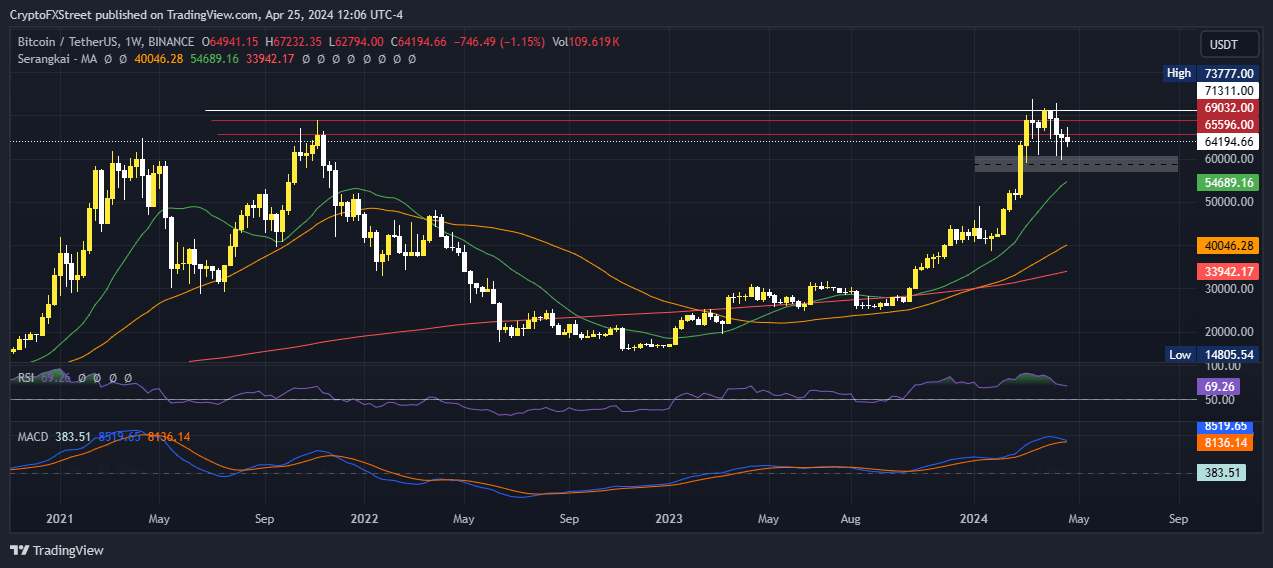Image resolution: width=1273 pixels, height=568 pixels.
Task: Click the change value −746.49 (−1.15%)
Action: point(498,42)
